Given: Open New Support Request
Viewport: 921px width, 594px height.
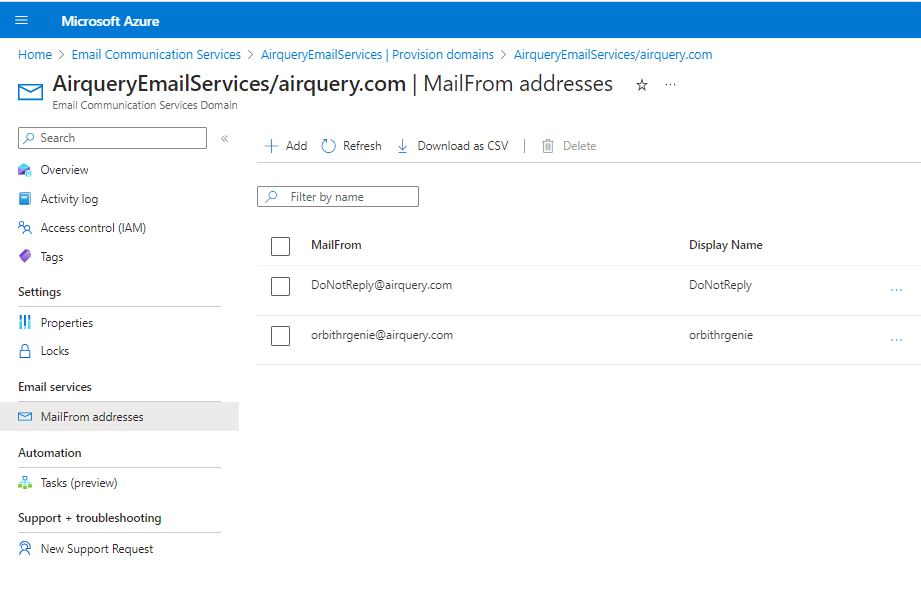Looking at the screenshot, I should point(97,549).
